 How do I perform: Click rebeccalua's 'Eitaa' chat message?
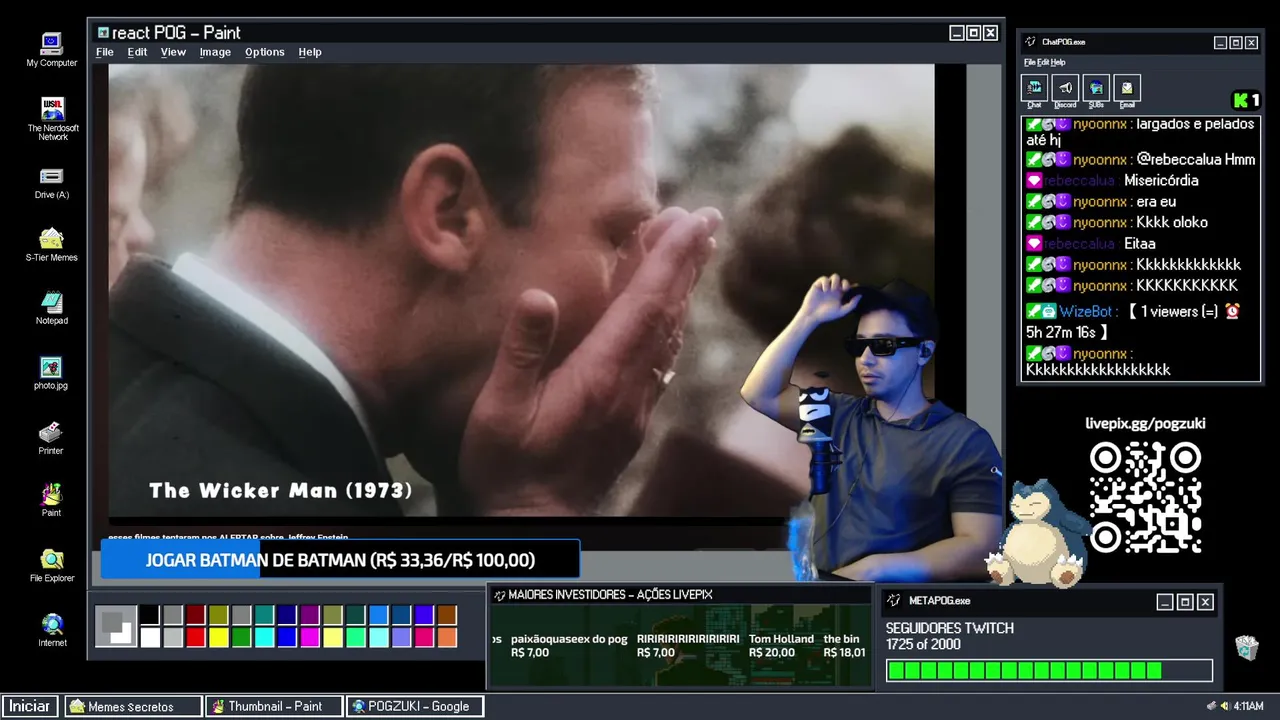[1091, 243]
